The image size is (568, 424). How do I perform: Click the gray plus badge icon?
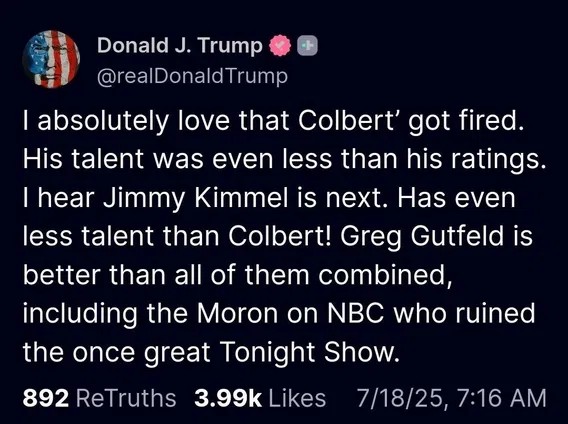click(x=307, y=46)
